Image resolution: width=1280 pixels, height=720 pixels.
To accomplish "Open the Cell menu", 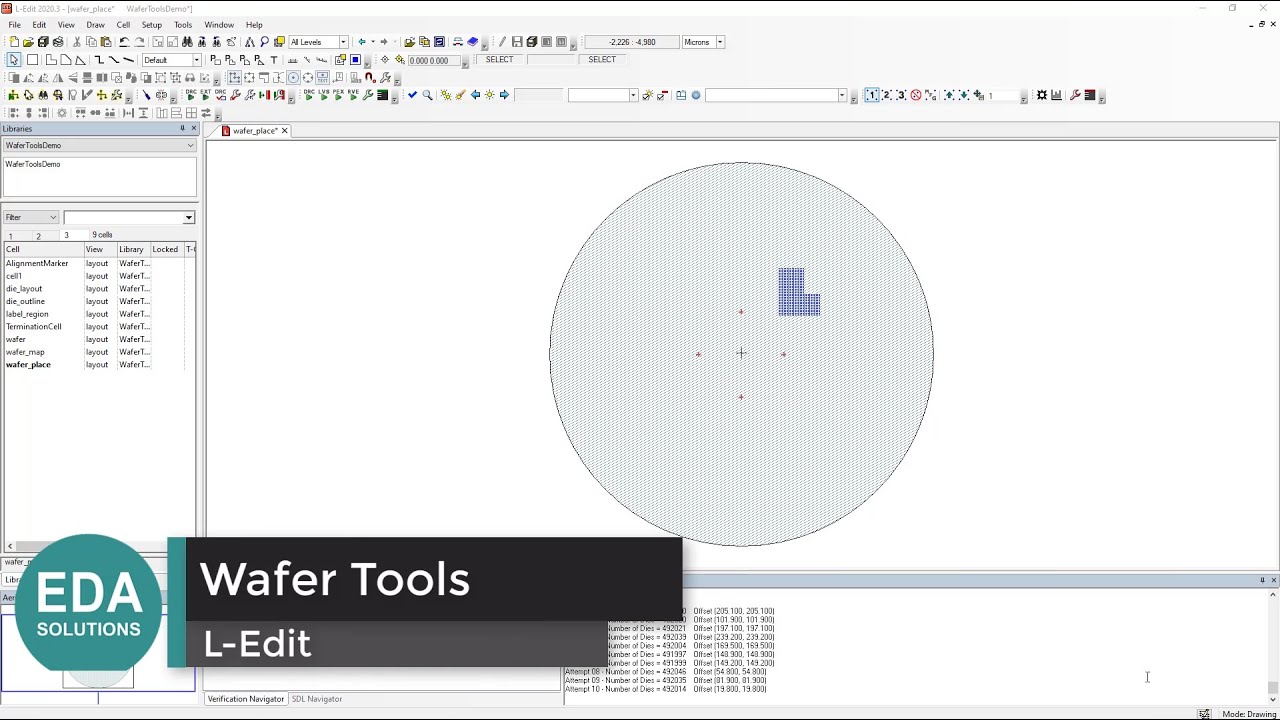I will (x=123, y=25).
